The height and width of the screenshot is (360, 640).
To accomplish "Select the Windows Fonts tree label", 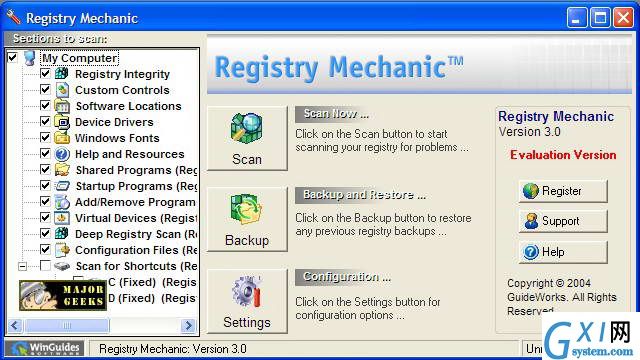I will pos(117,138).
